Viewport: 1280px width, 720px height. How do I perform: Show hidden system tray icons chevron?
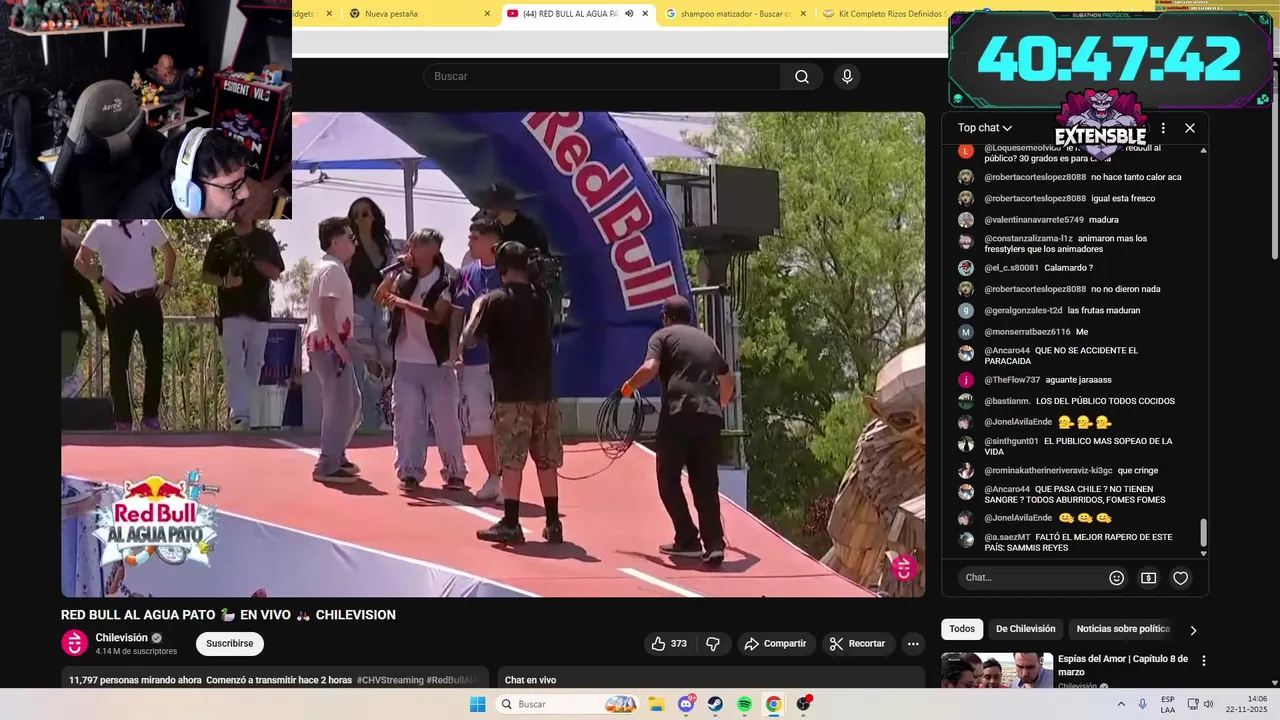click(x=1120, y=704)
